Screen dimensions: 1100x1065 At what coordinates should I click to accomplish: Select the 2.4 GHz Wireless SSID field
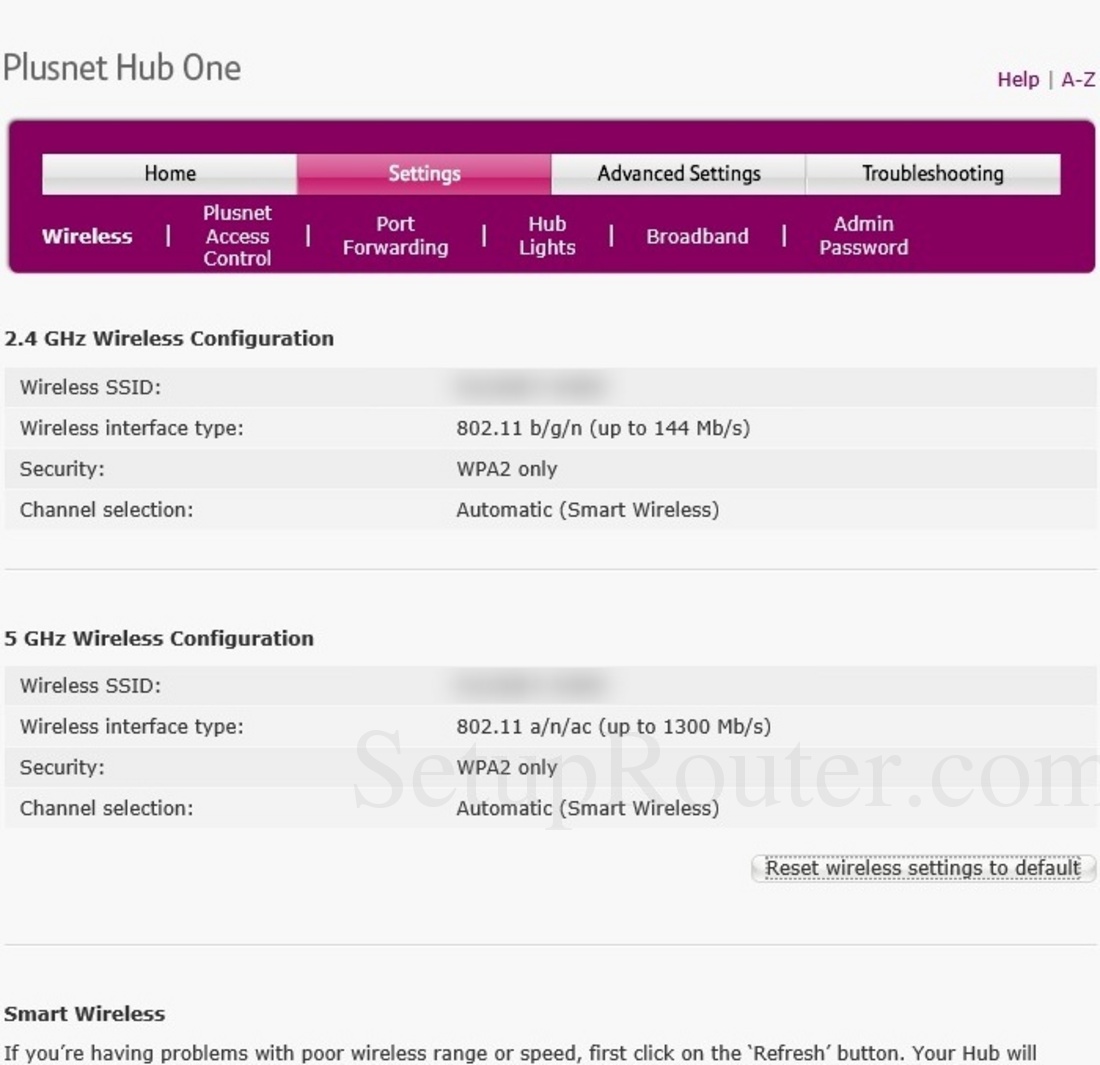pos(530,387)
